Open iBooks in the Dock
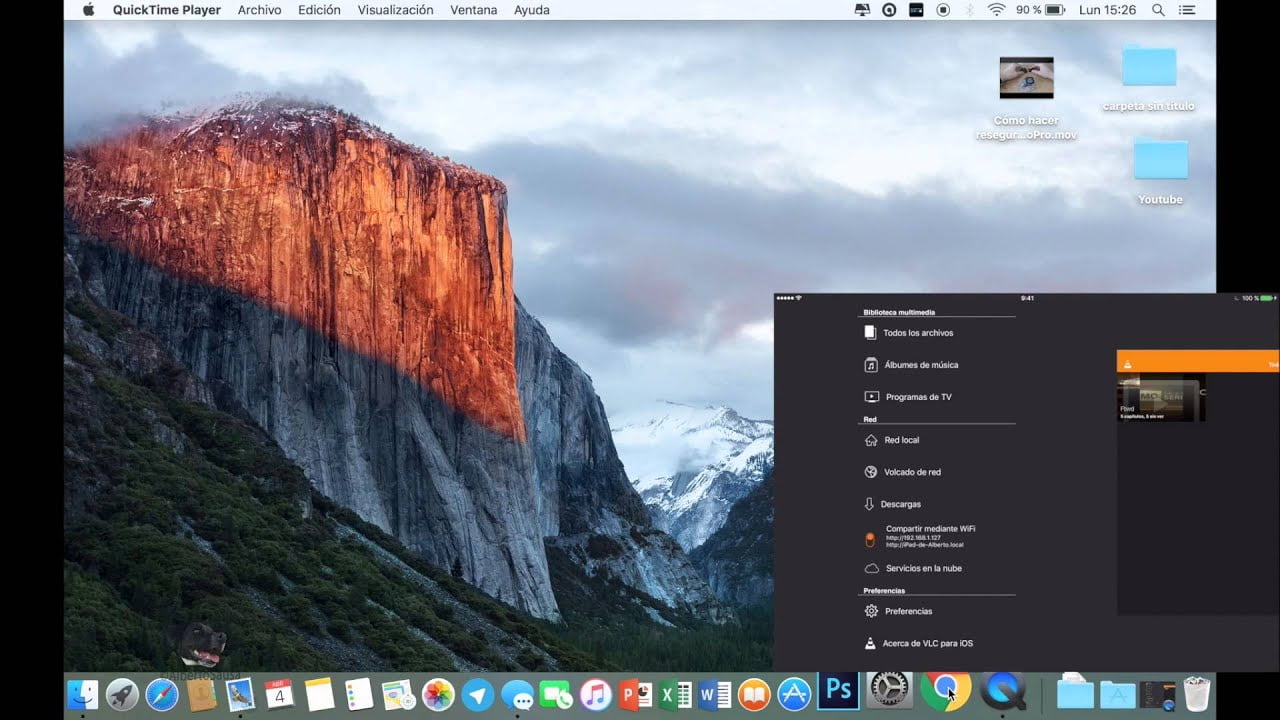This screenshot has width=1280, height=720. pos(754,693)
